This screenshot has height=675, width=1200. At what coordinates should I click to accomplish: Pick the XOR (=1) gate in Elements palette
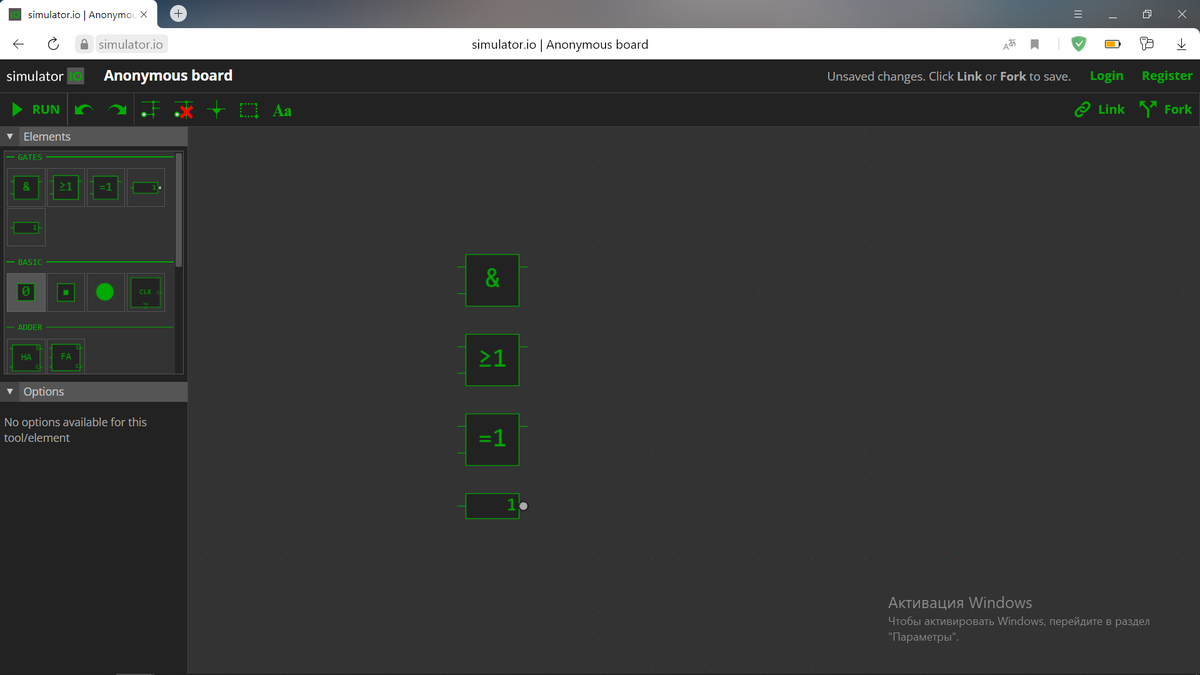tap(106, 187)
